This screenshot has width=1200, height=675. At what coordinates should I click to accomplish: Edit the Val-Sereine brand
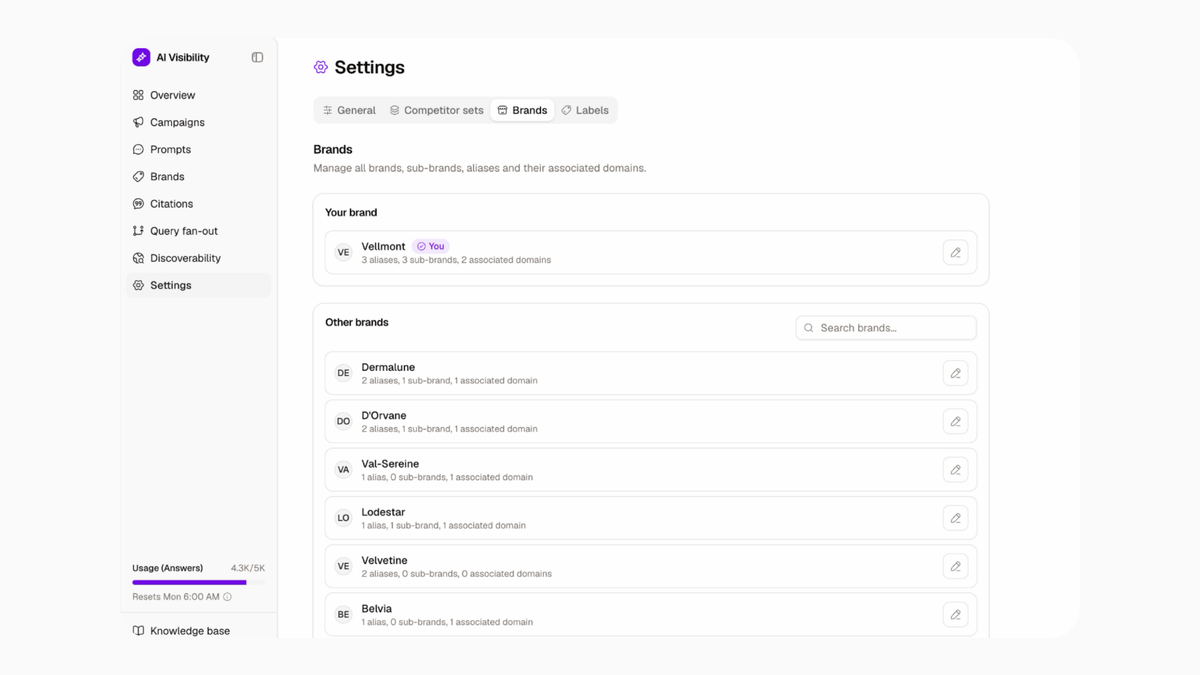[955, 470]
